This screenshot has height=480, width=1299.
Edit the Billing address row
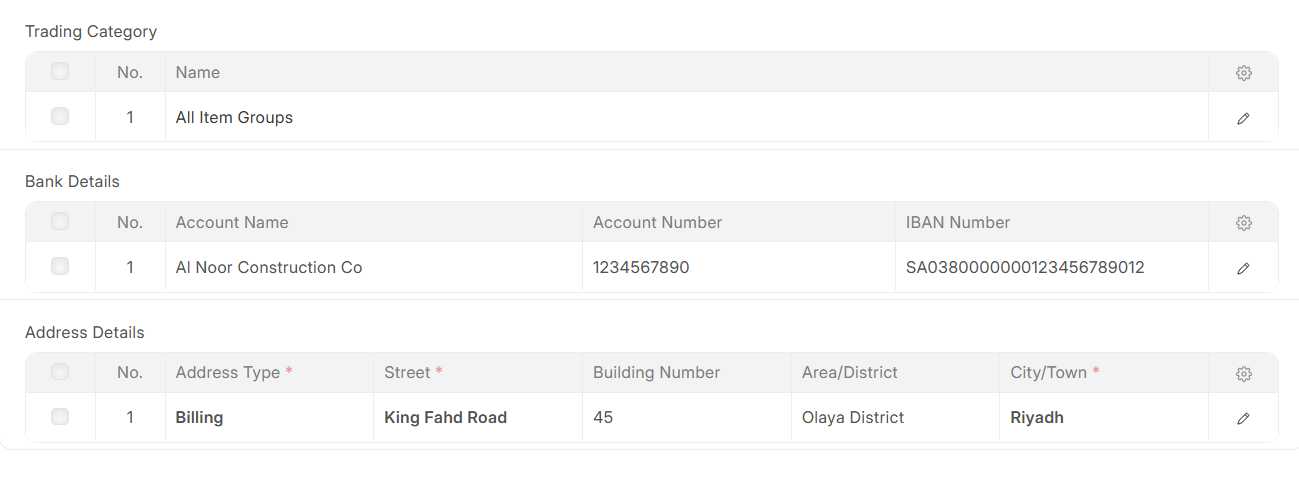[1243, 418]
